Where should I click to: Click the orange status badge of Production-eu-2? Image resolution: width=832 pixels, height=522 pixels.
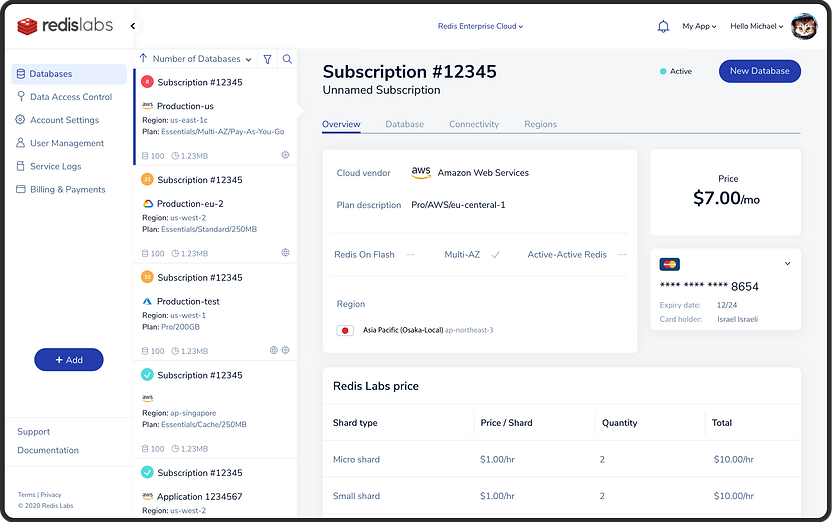coord(148,179)
